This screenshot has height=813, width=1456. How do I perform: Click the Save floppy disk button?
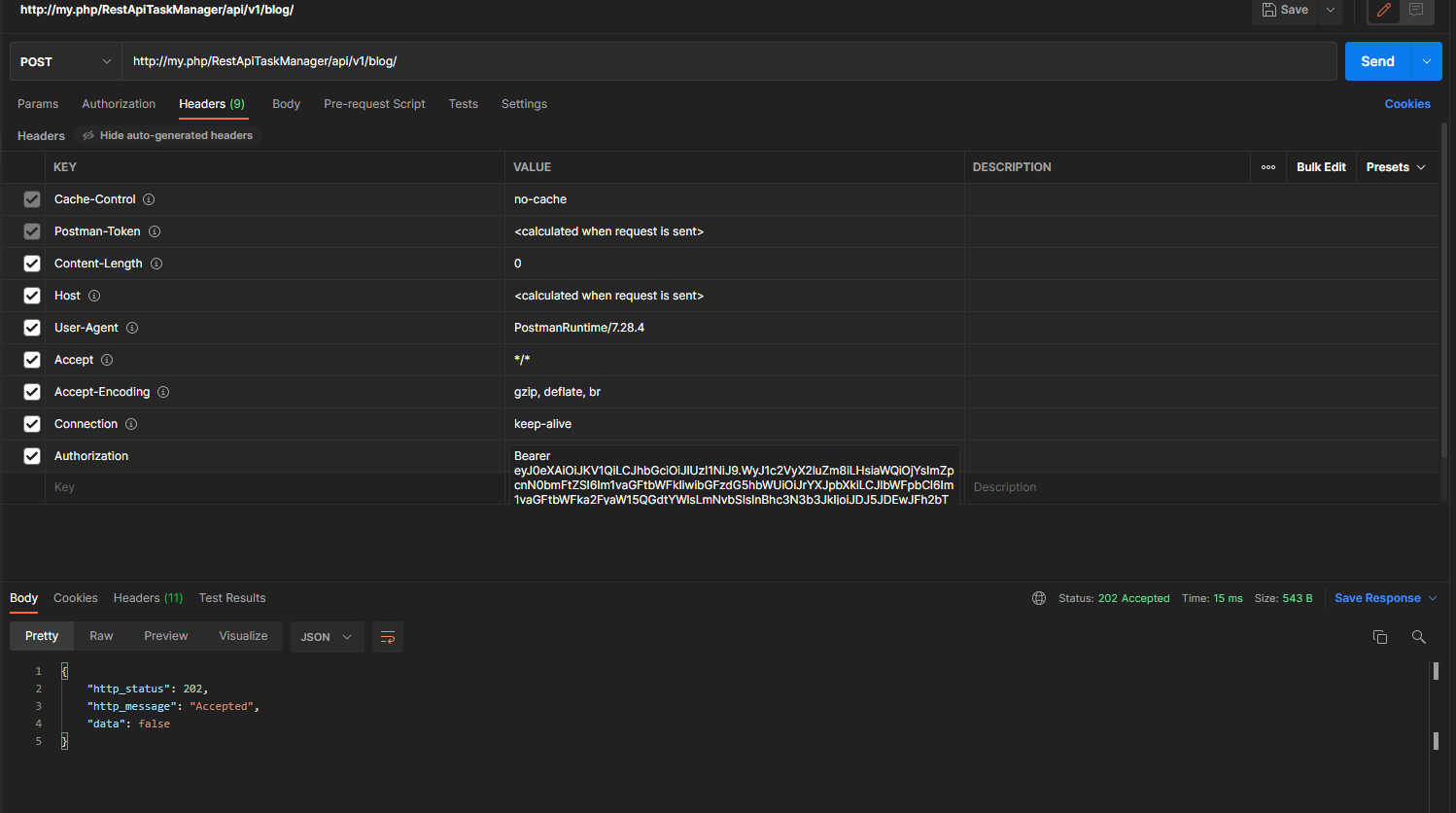tap(1285, 10)
